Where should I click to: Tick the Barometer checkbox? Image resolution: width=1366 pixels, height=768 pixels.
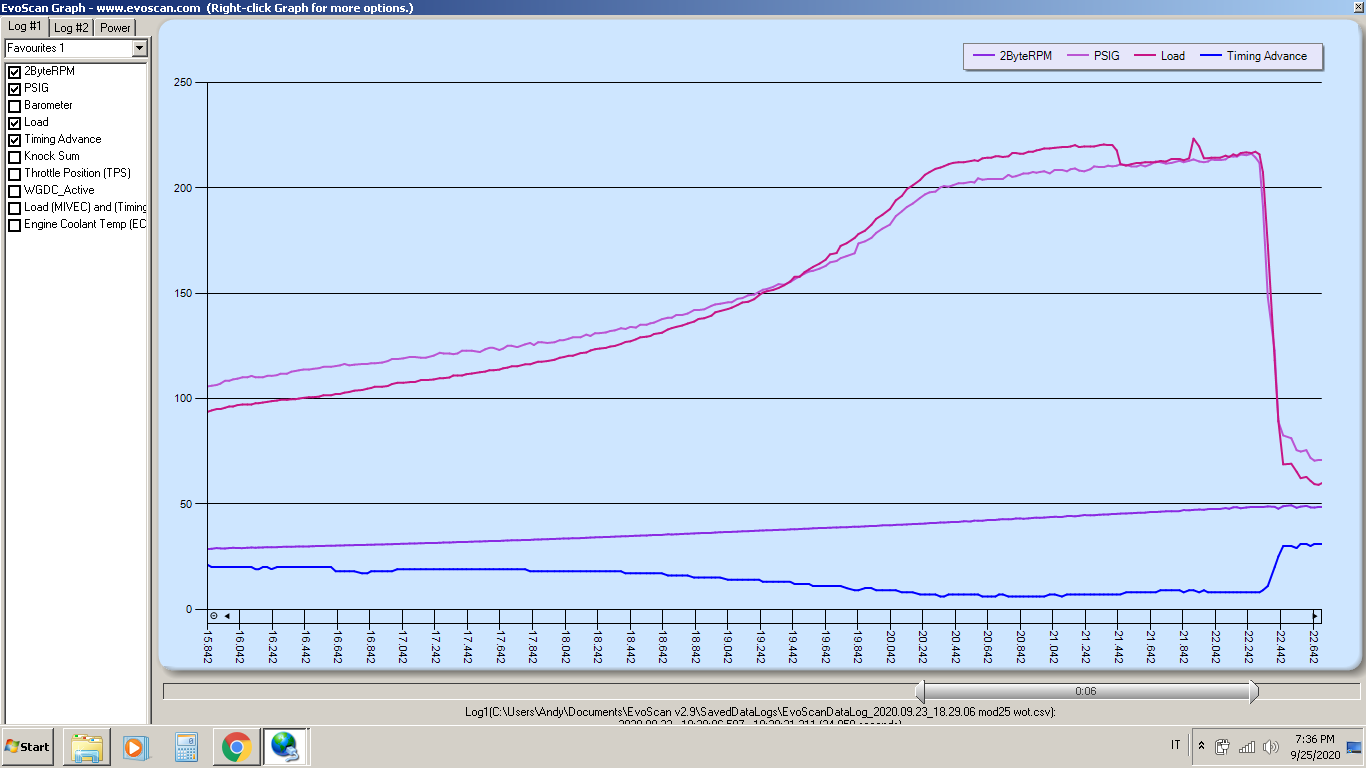point(15,106)
